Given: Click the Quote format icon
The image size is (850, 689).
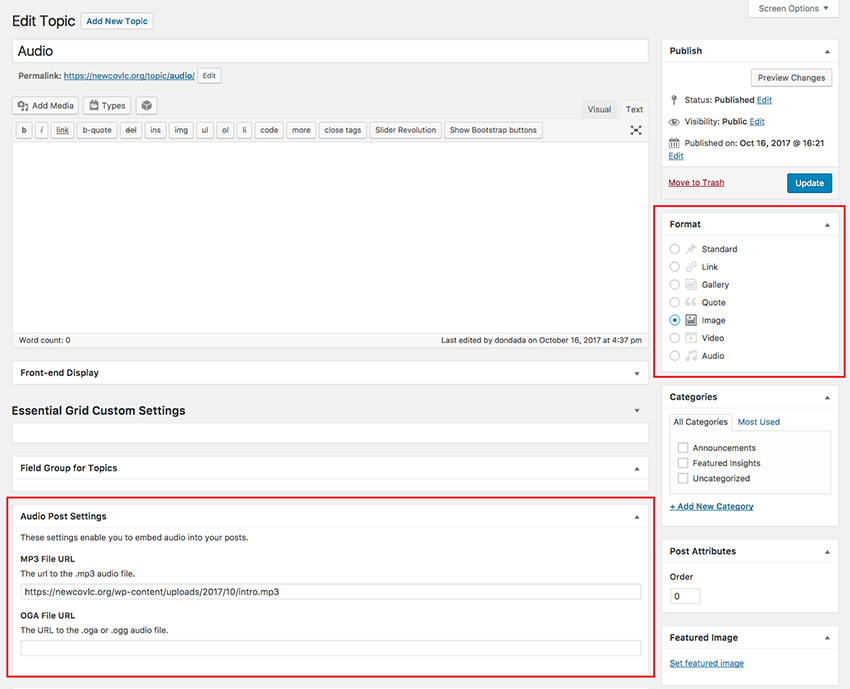Looking at the screenshot, I should (x=691, y=302).
